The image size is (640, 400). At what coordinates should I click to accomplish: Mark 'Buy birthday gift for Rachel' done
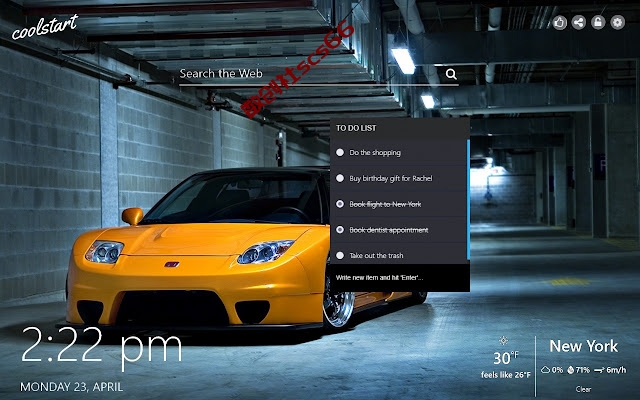(340, 178)
